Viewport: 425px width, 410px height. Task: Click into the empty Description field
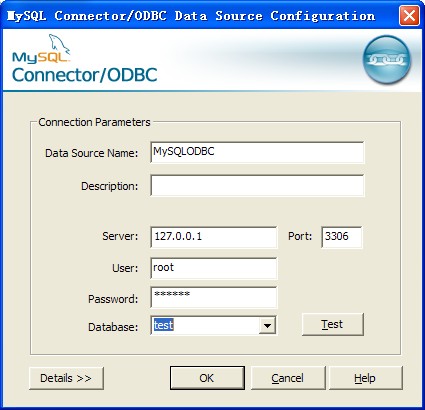tap(257, 185)
